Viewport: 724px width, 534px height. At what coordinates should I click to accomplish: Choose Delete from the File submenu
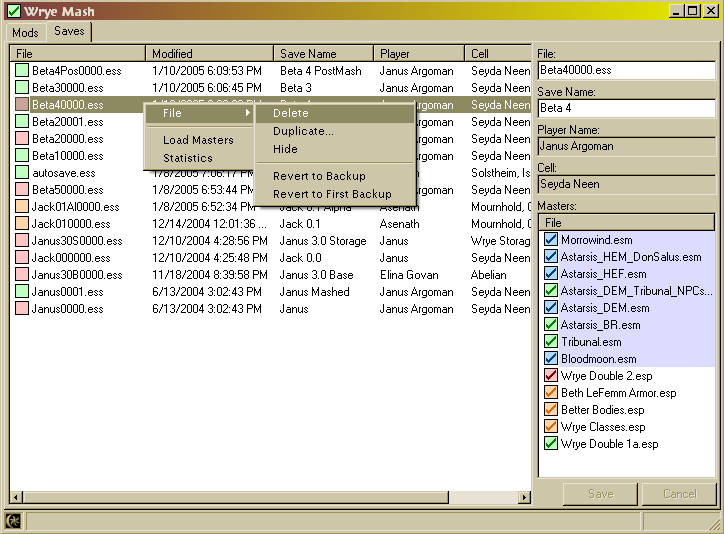pyautogui.click(x=335, y=113)
